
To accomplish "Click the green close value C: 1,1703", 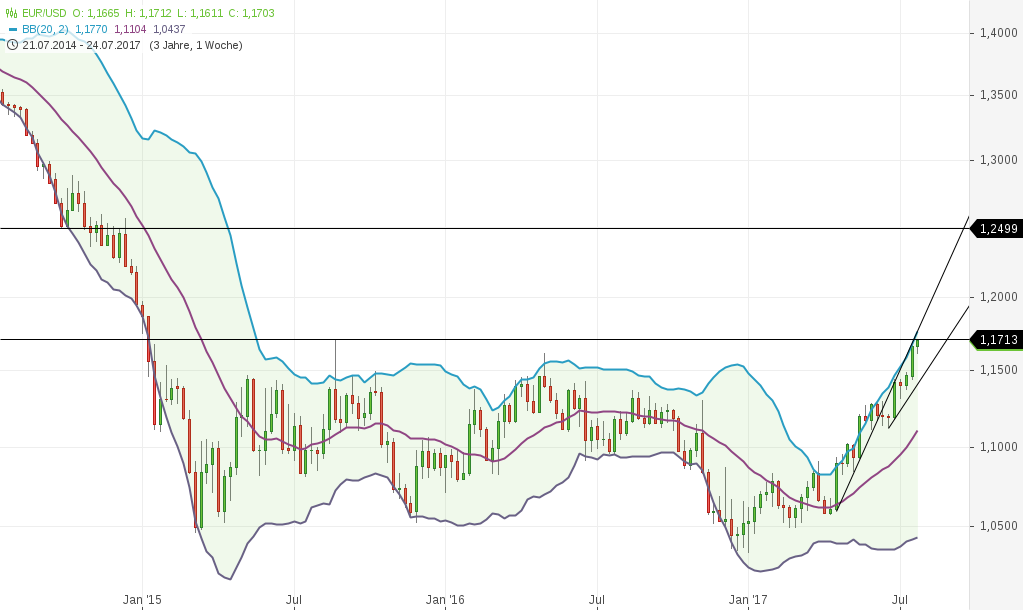I will (x=251, y=13).
